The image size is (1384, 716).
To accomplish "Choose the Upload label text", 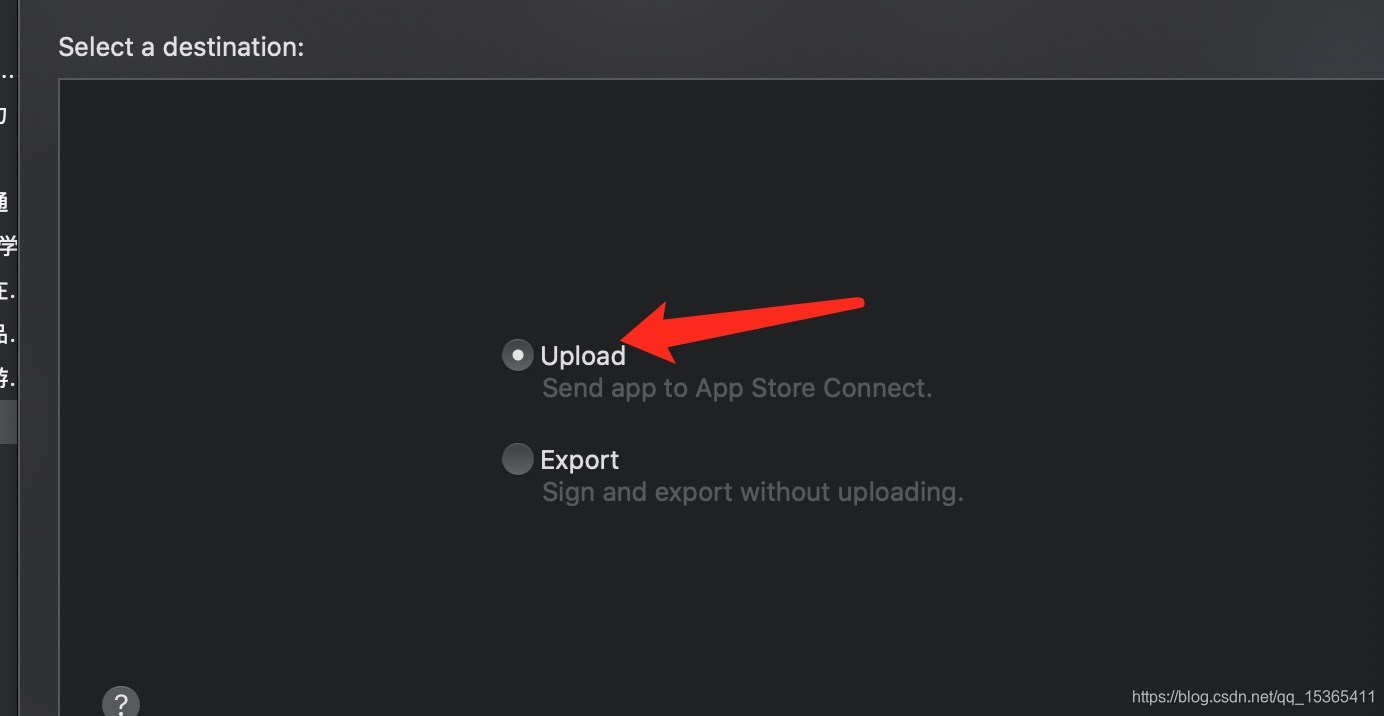I will click(583, 356).
